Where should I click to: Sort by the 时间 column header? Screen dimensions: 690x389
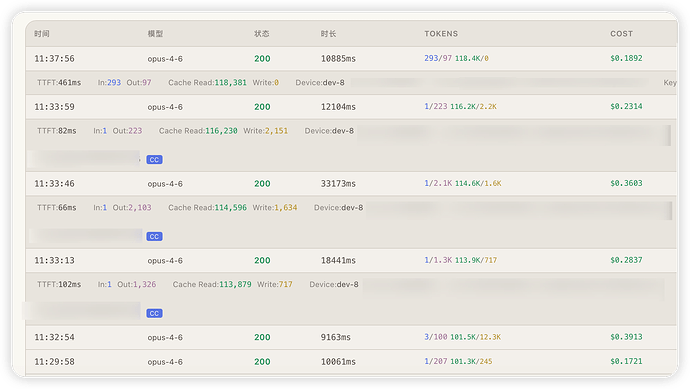pos(42,34)
